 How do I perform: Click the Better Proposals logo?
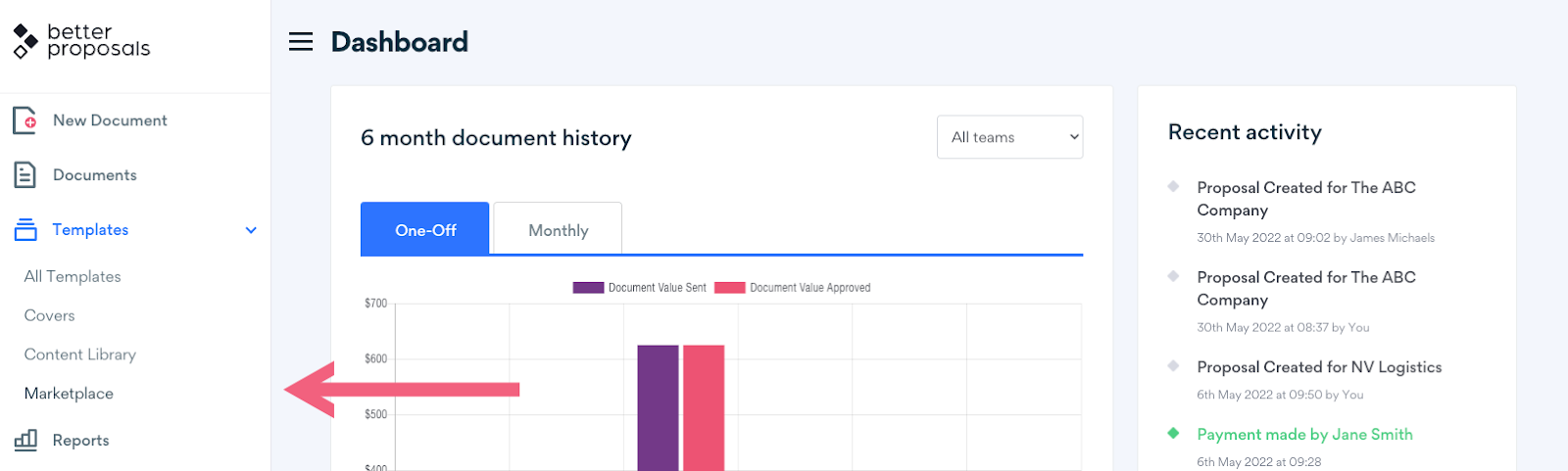[81, 41]
